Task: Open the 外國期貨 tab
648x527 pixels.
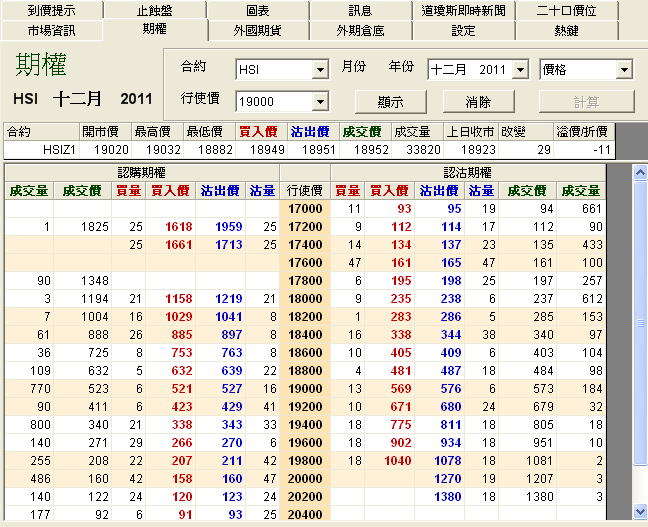Action: (257, 30)
